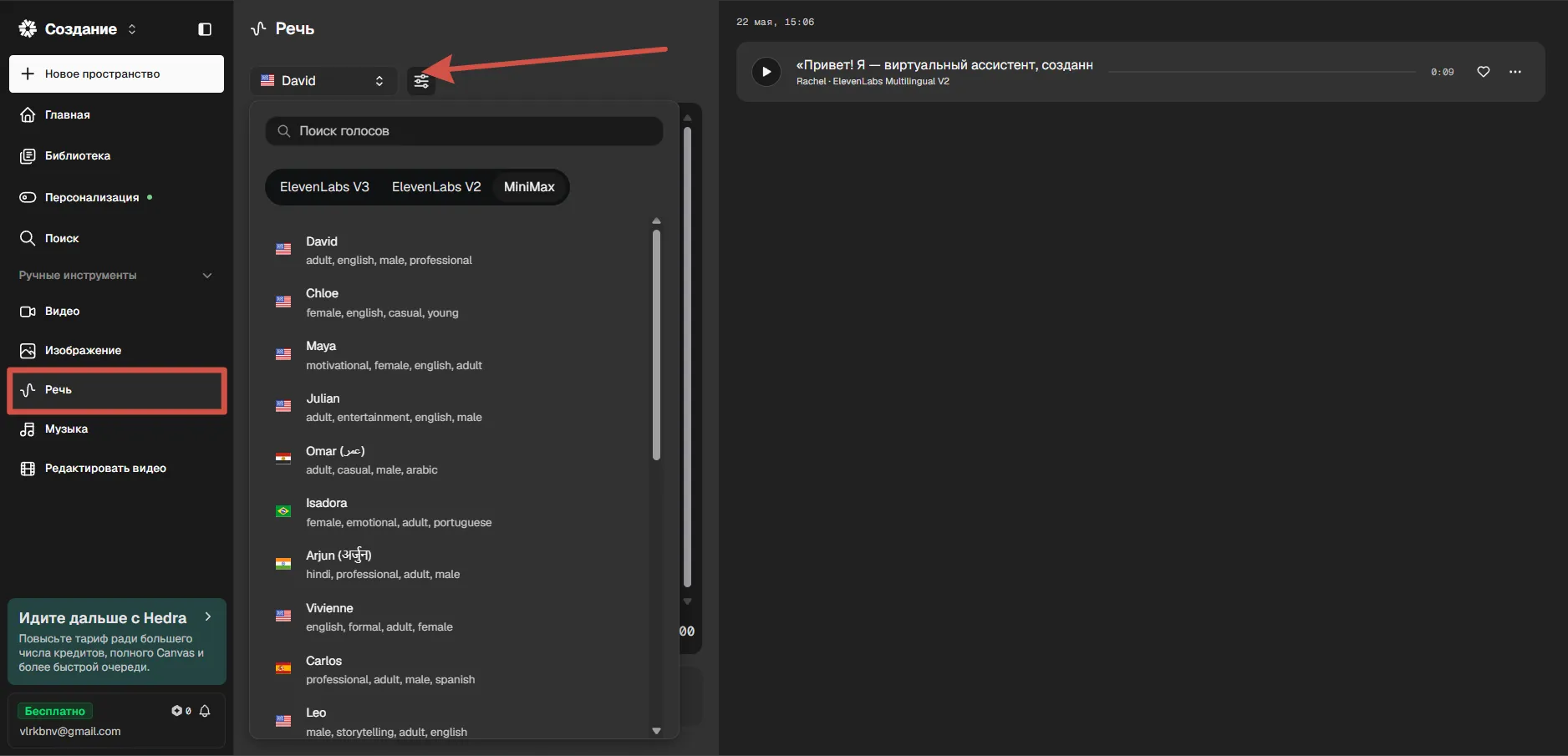Click the Поиск голосов search field
Image resolution: width=1568 pixels, height=756 pixels.
click(464, 131)
